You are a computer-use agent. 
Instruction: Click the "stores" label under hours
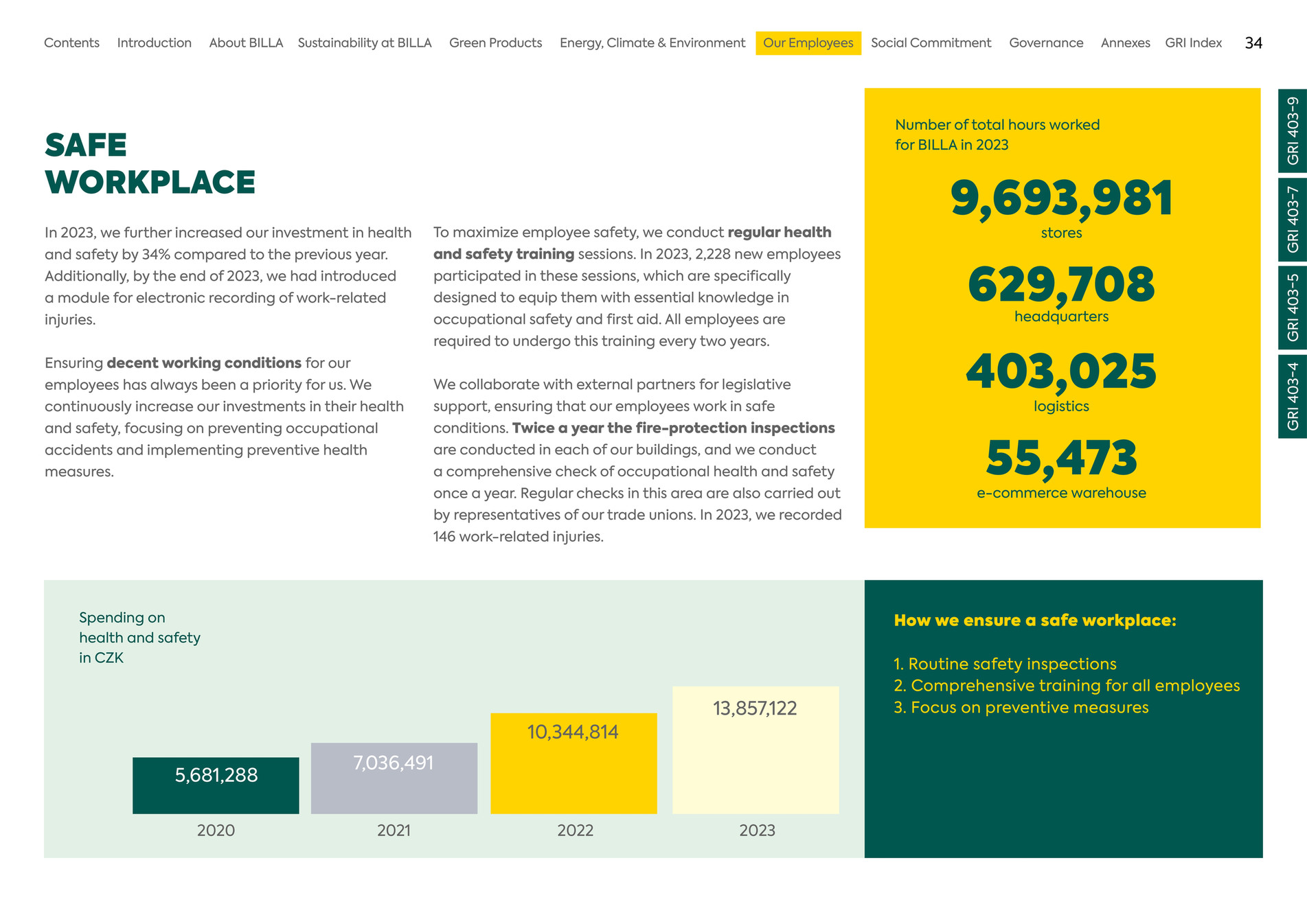[x=1061, y=233]
